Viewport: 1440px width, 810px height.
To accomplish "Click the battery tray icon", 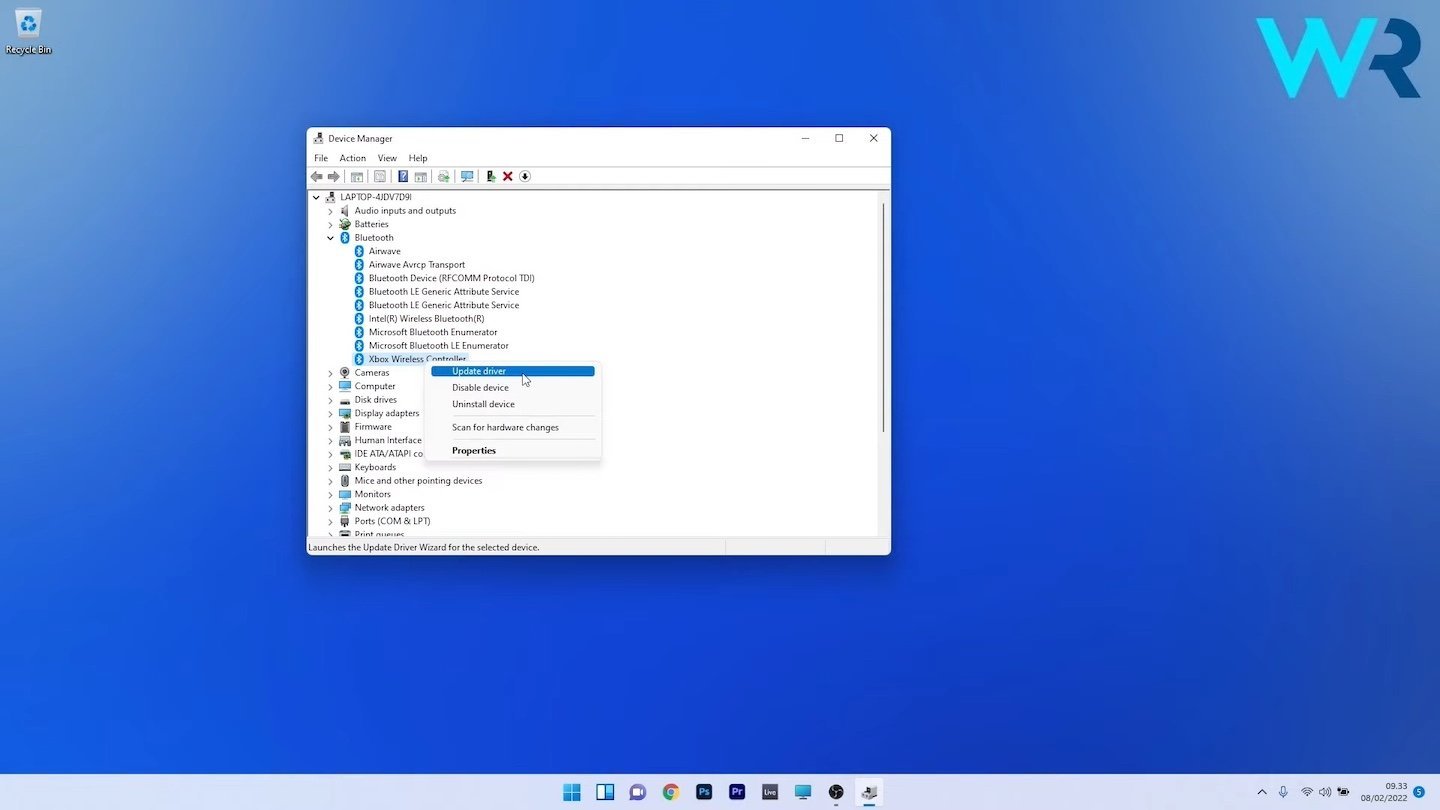I will click(x=1345, y=792).
